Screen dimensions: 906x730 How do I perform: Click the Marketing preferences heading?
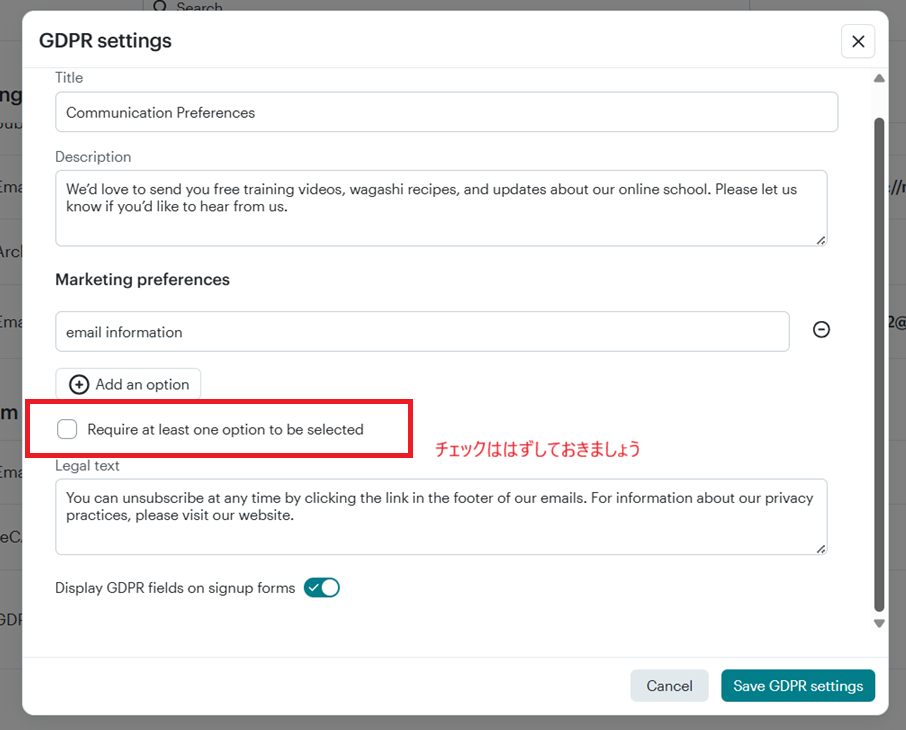[x=143, y=280]
